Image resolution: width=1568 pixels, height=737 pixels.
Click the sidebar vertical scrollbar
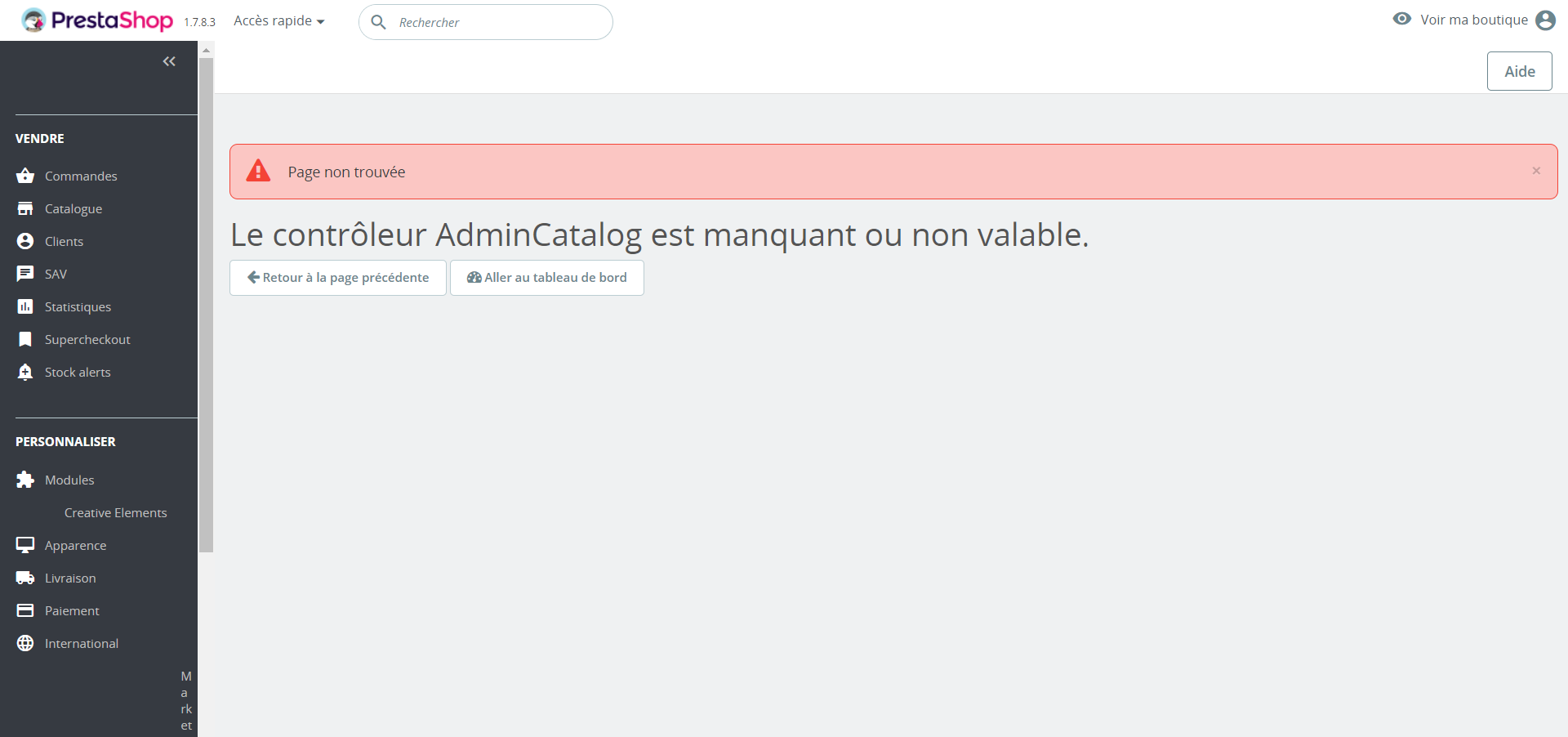[x=207, y=302]
